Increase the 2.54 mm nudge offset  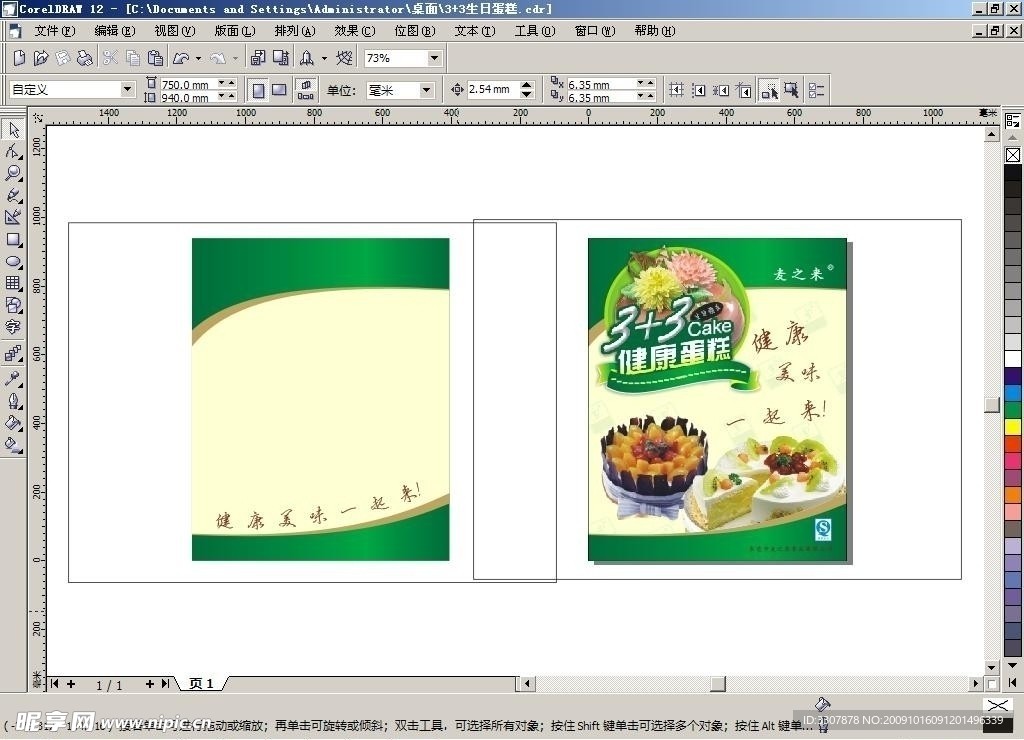click(527, 85)
